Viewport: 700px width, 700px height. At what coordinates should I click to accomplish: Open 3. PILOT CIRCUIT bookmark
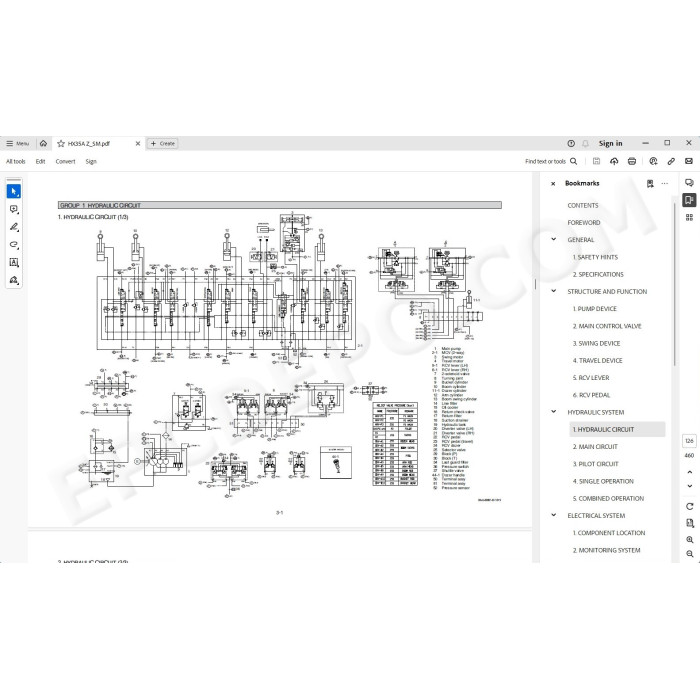click(x=596, y=464)
